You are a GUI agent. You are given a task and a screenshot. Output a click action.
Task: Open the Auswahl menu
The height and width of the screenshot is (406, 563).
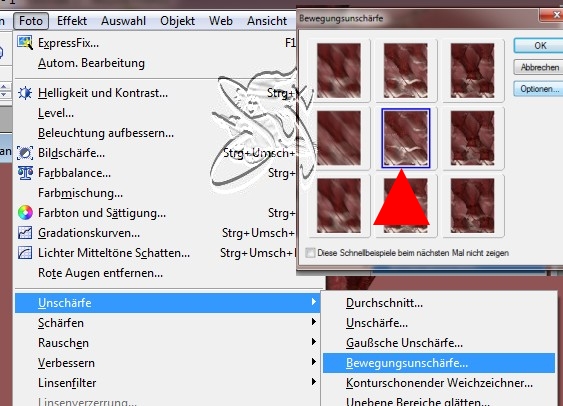pyautogui.click(x=124, y=21)
